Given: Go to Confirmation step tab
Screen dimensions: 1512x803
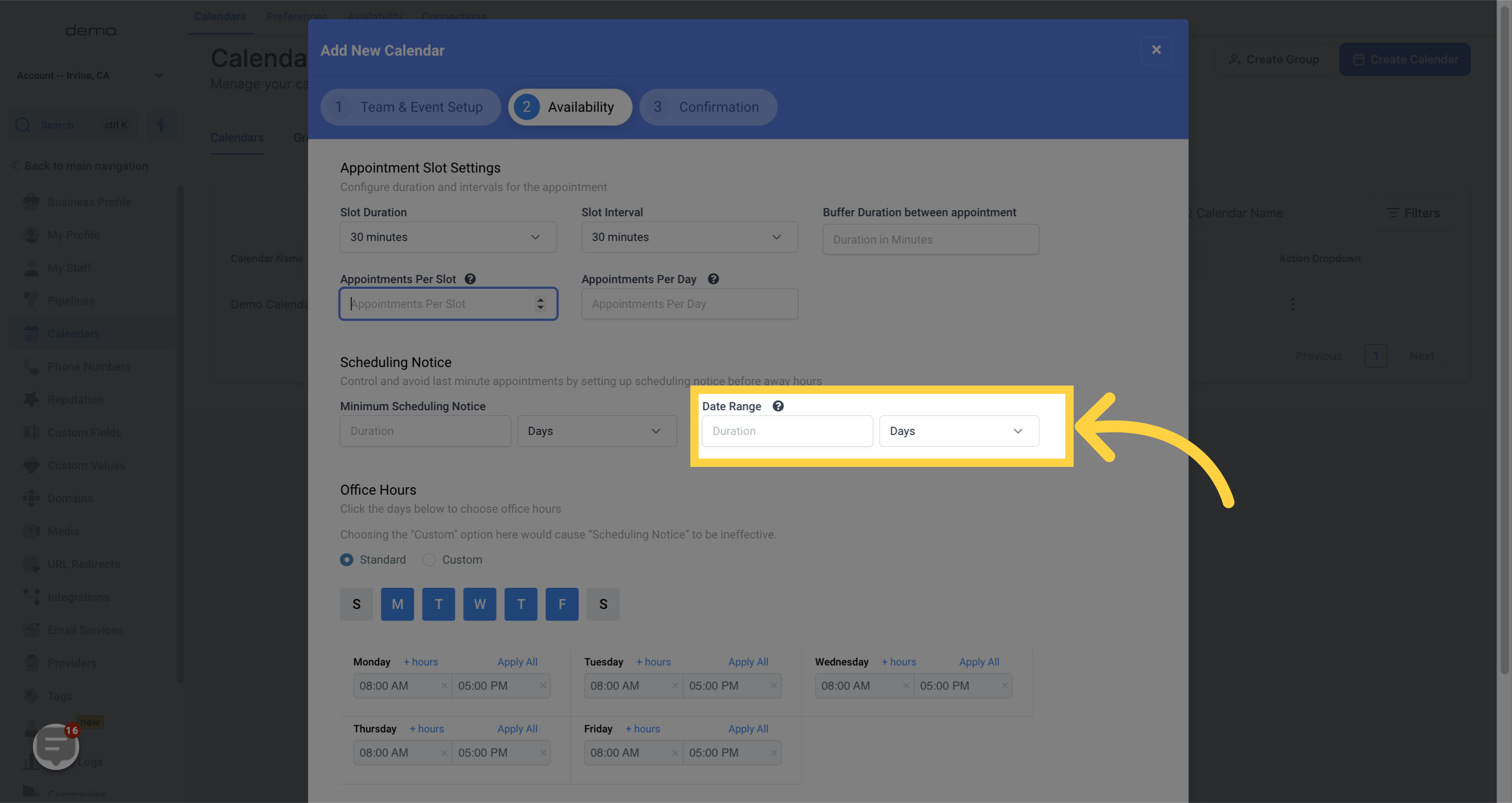Looking at the screenshot, I should (x=708, y=107).
